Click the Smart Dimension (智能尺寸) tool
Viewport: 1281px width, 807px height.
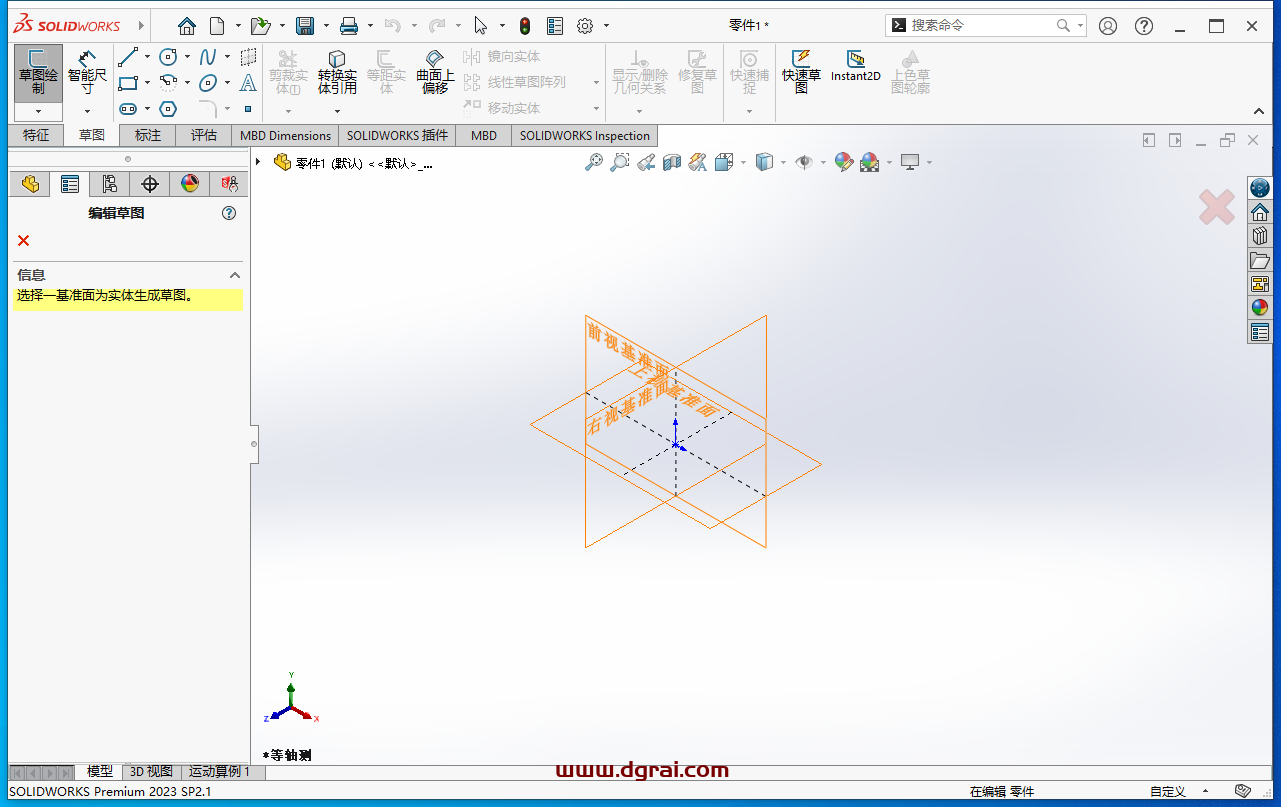pos(87,72)
